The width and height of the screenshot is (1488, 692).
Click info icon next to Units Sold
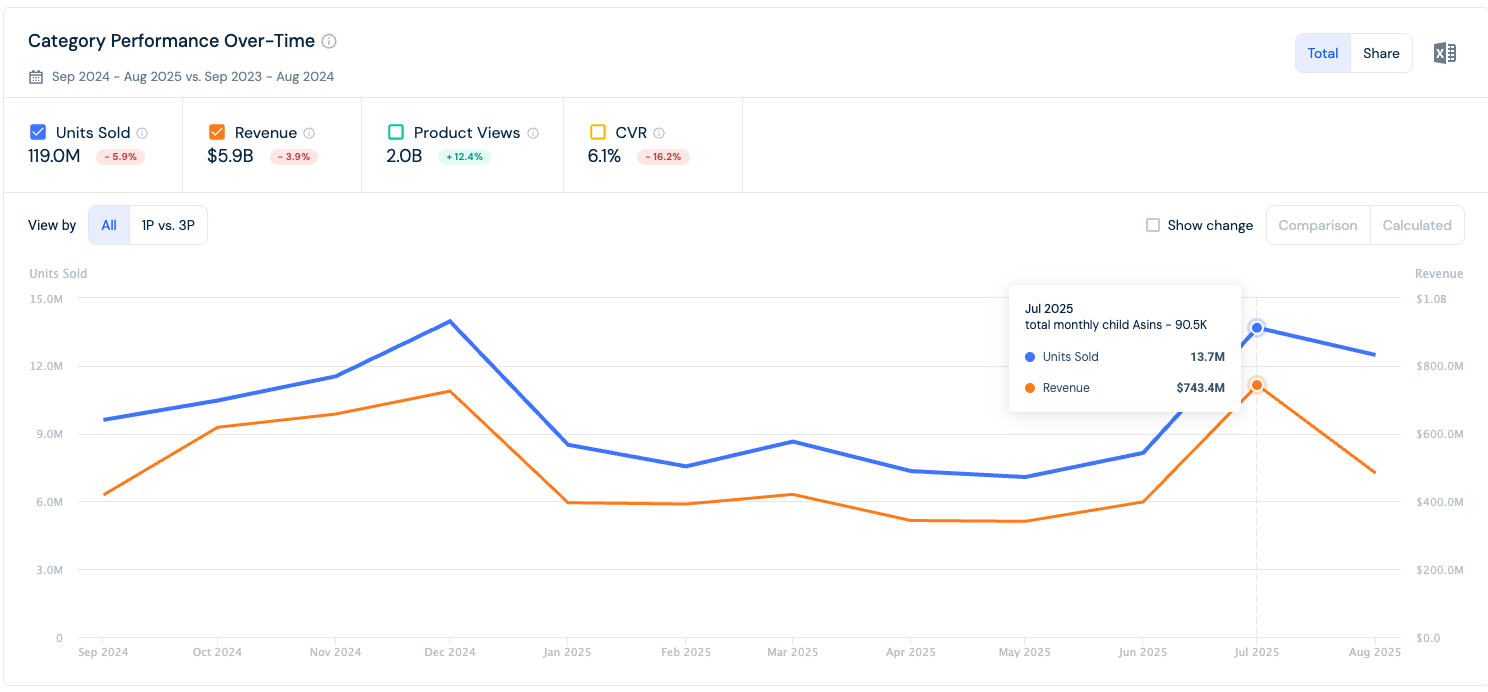142,133
